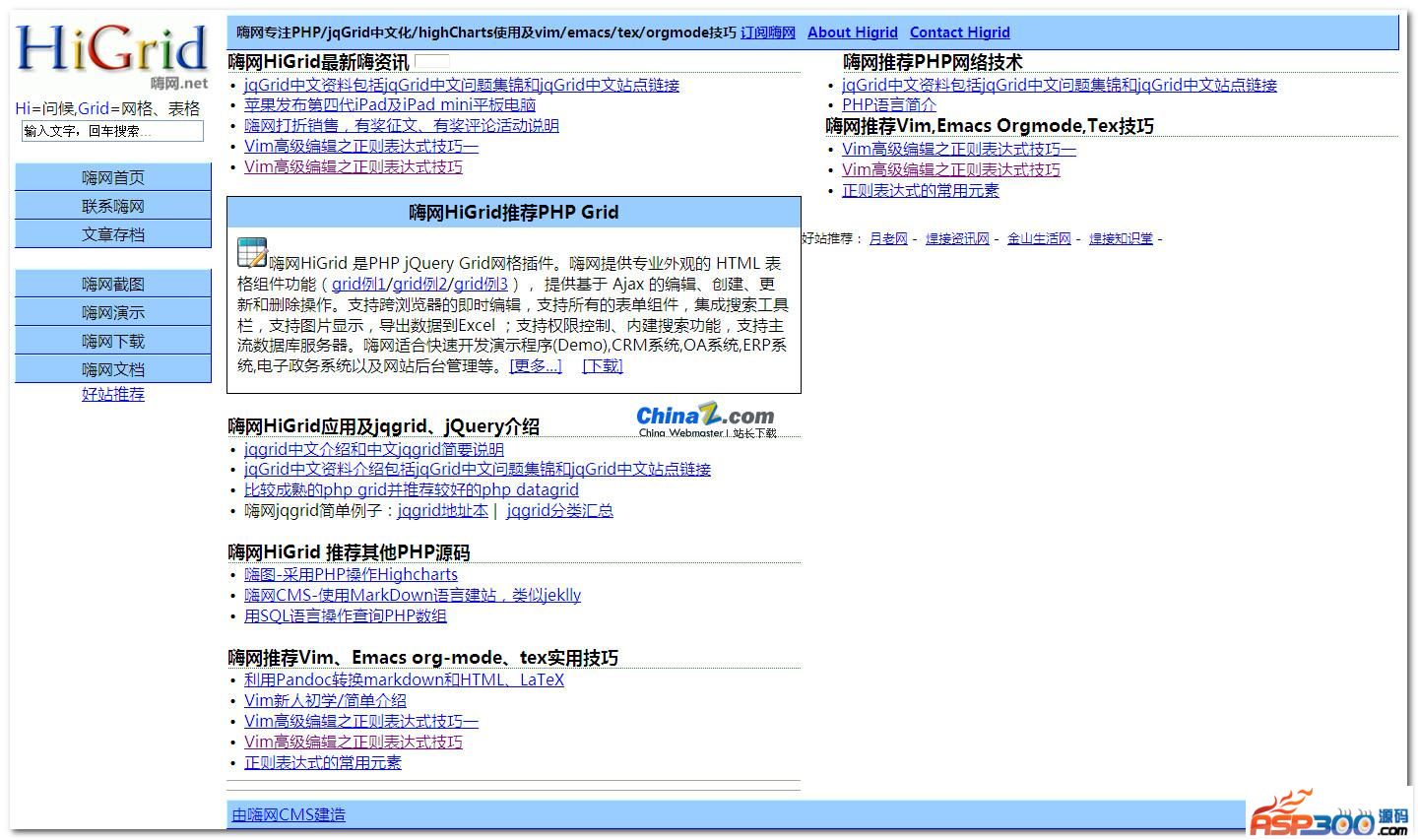The image size is (1418, 840).
Task: Open the About Higrid link
Action: coord(853,32)
